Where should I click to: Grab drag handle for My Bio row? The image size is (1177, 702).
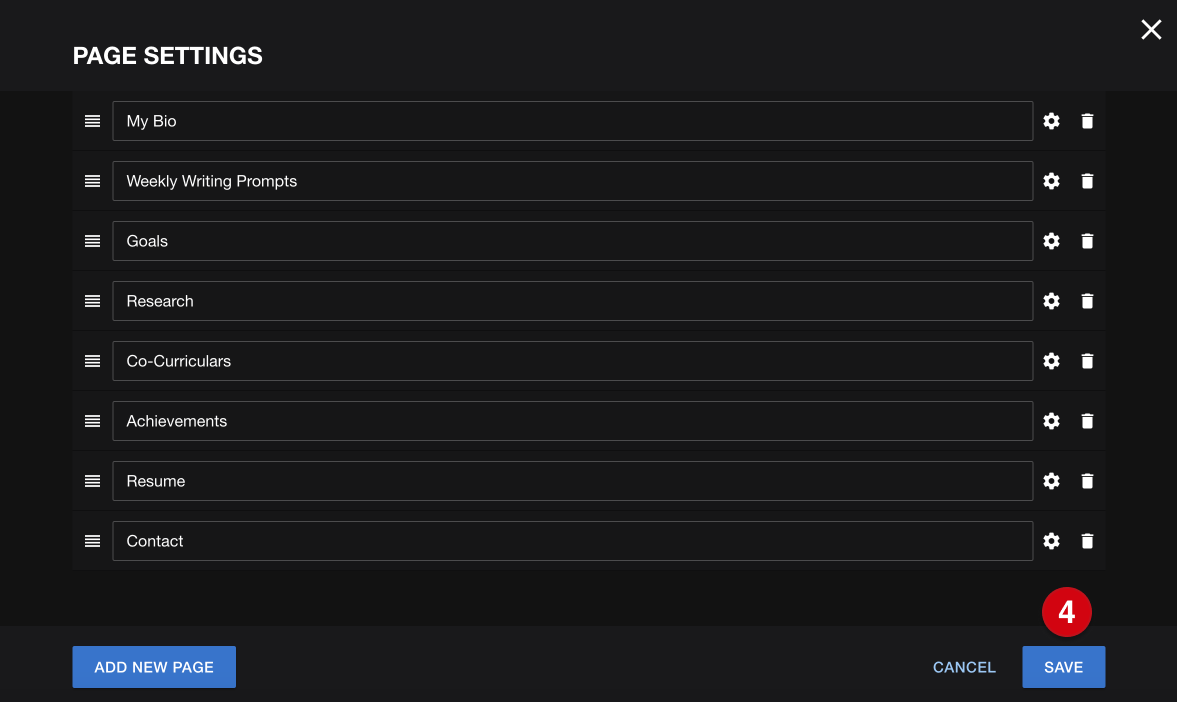tap(92, 121)
